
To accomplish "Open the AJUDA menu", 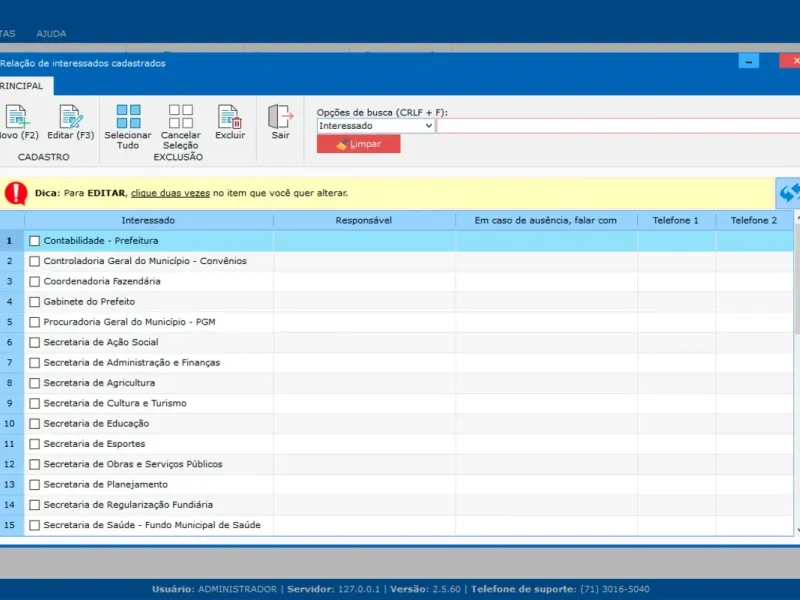I will point(51,34).
